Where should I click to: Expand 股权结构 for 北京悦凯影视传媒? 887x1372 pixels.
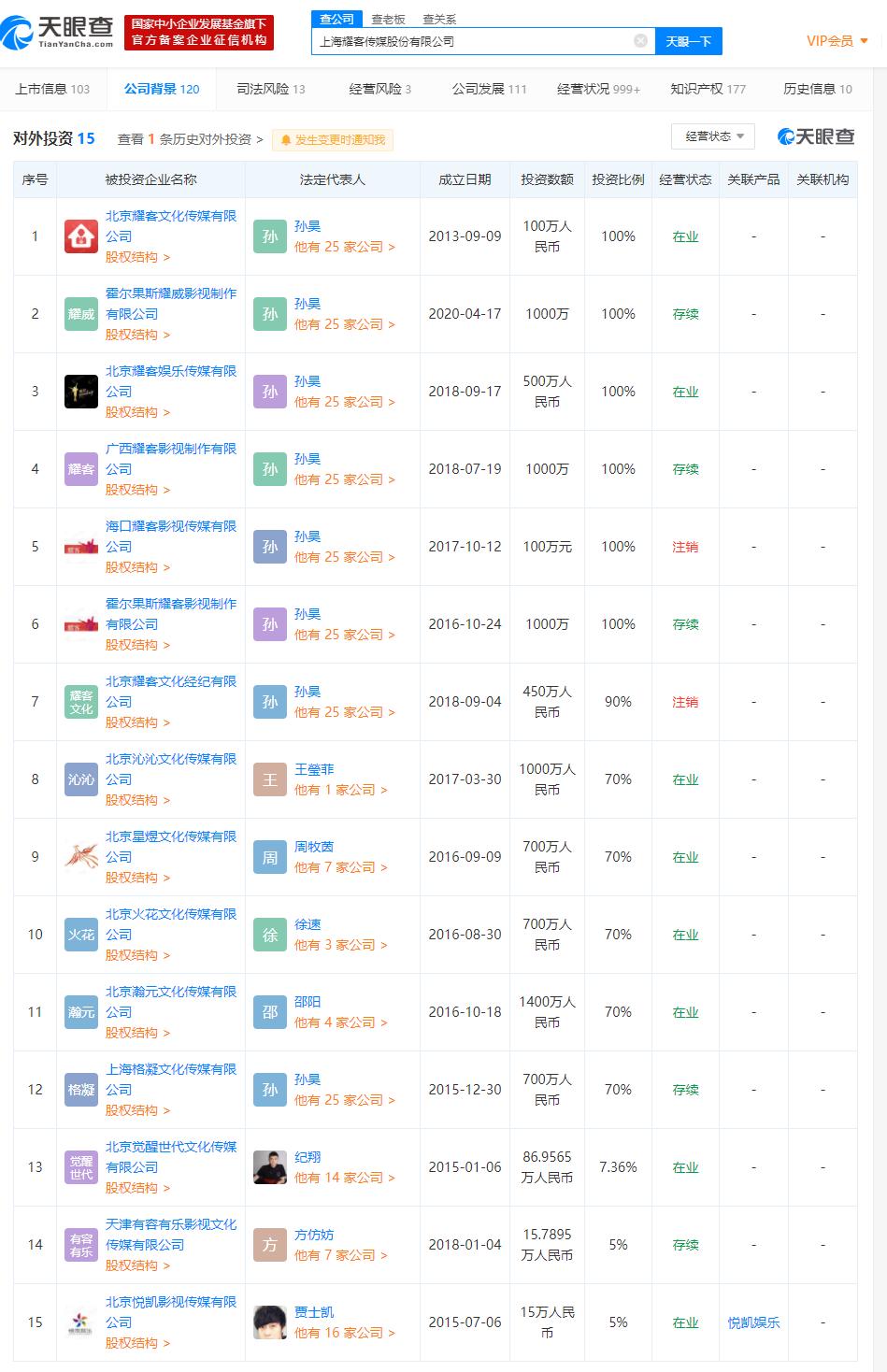[x=137, y=1343]
